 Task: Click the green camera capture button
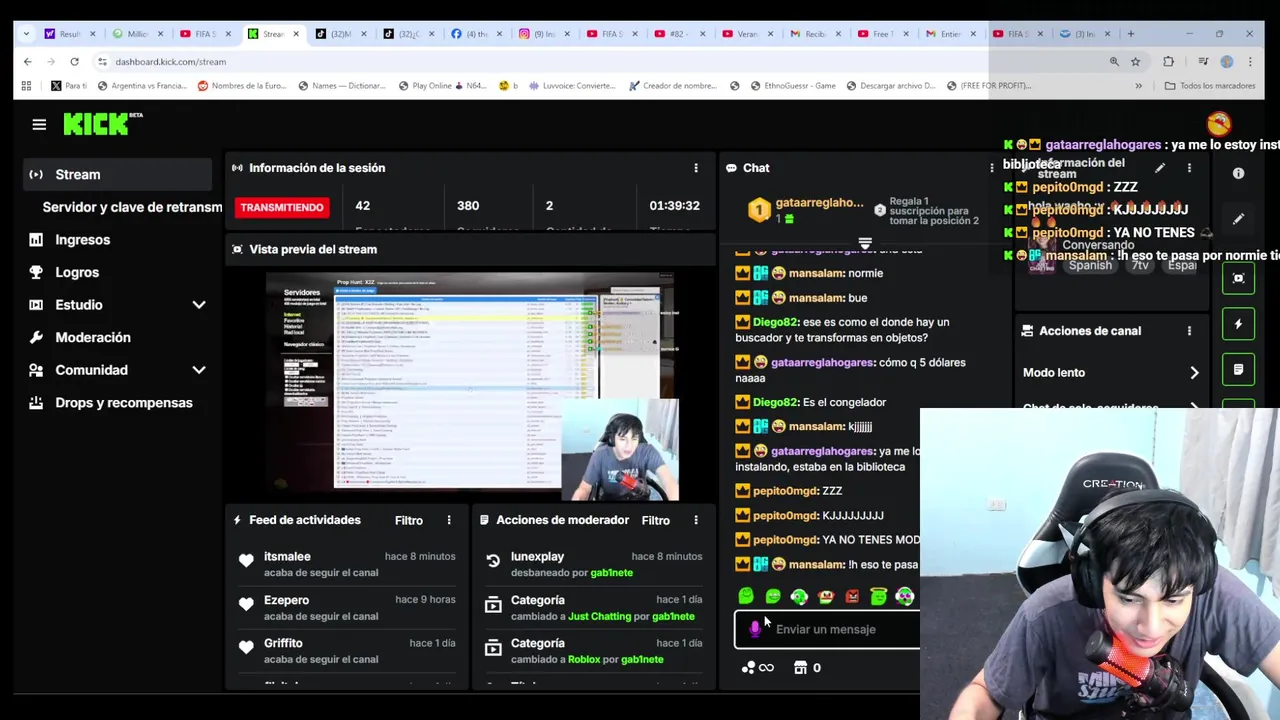[1238, 279]
